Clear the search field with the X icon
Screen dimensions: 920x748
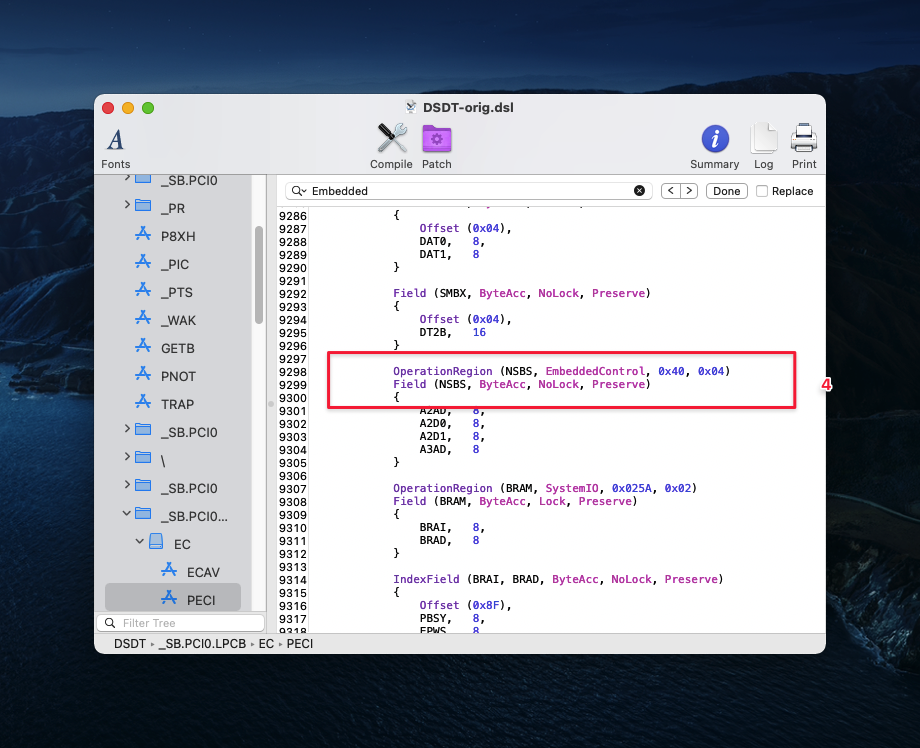640,191
